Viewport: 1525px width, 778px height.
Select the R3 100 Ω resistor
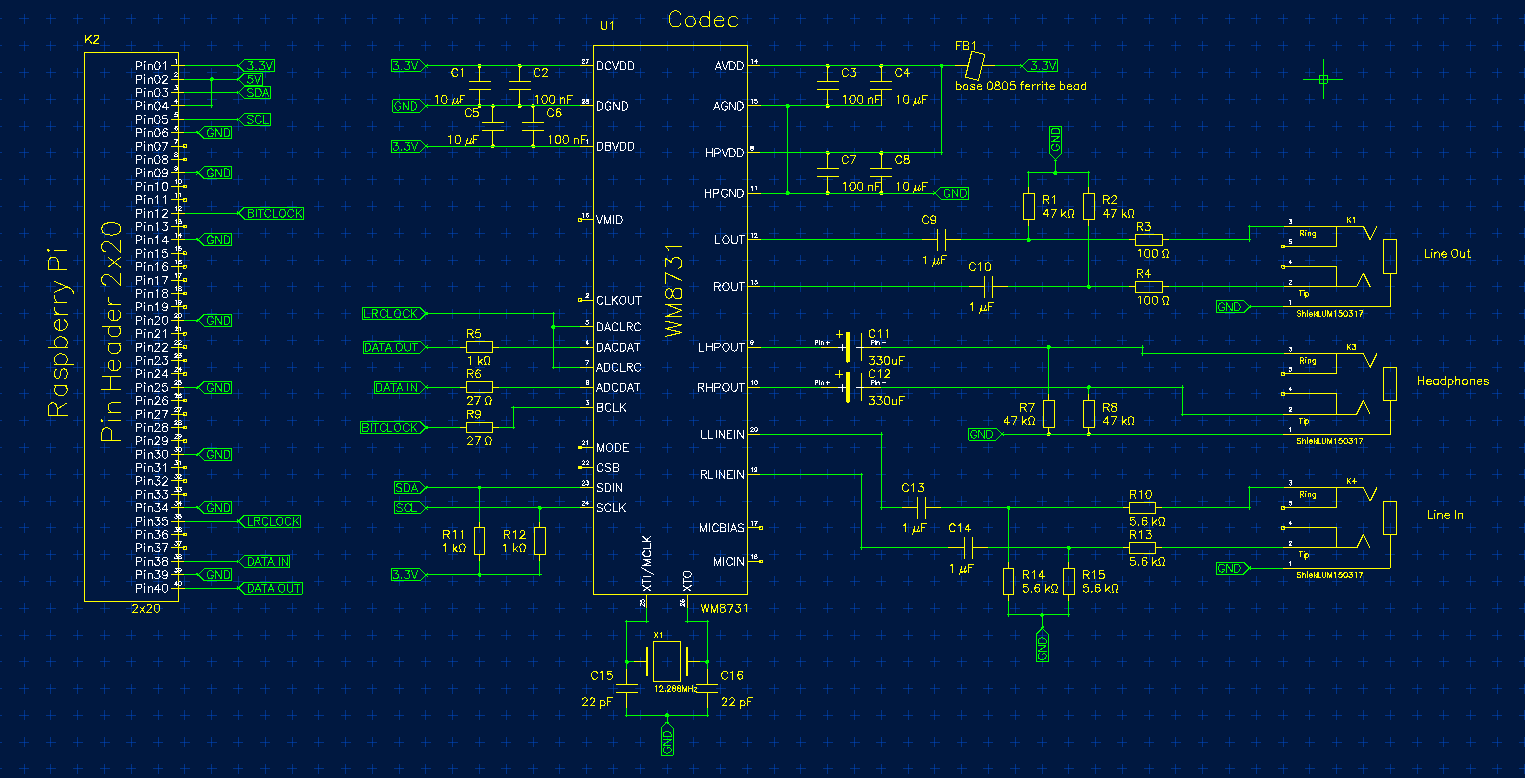coord(1149,240)
